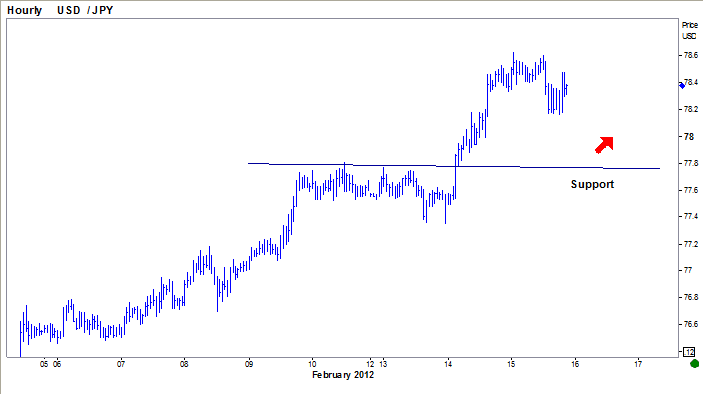
Task: Select the horizontal blue support line
Action: tap(454, 166)
